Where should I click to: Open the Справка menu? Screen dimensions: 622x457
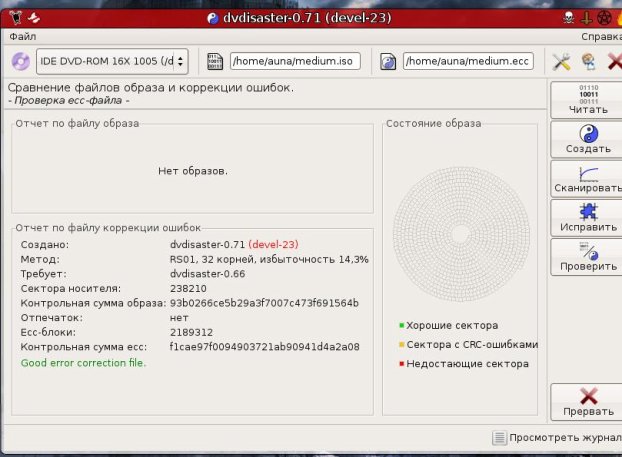click(601, 36)
